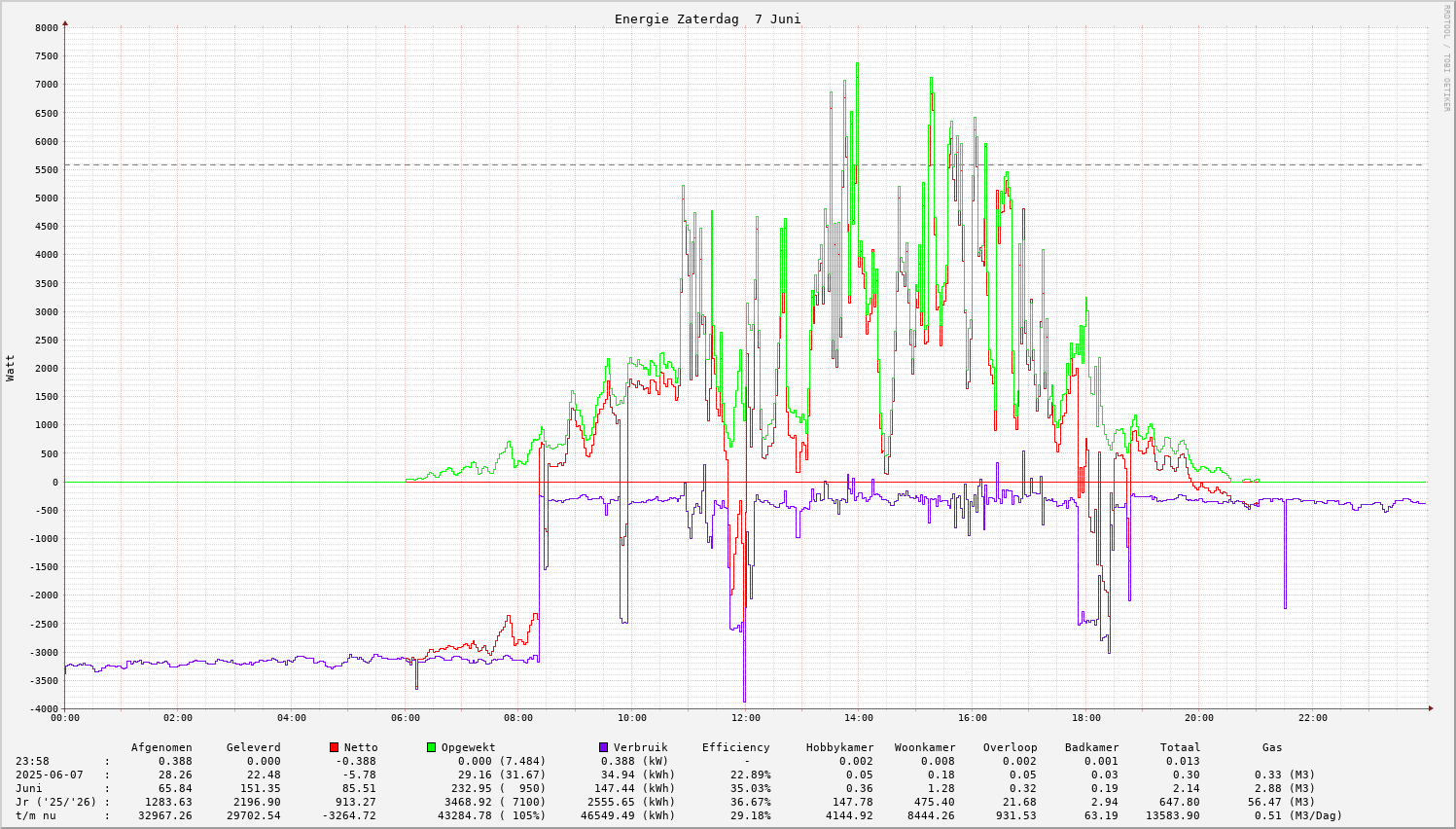
Task: Click the 'Woonkamer' column header
Action: (x=924, y=747)
